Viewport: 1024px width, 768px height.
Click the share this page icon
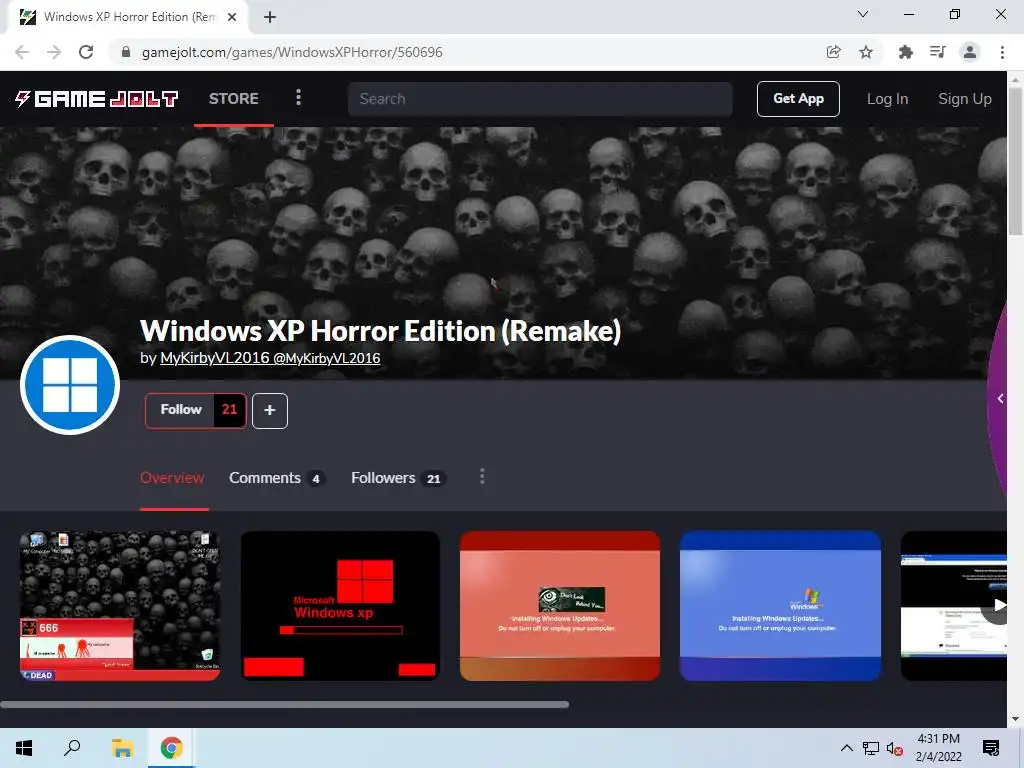pyautogui.click(x=833, y=52)
